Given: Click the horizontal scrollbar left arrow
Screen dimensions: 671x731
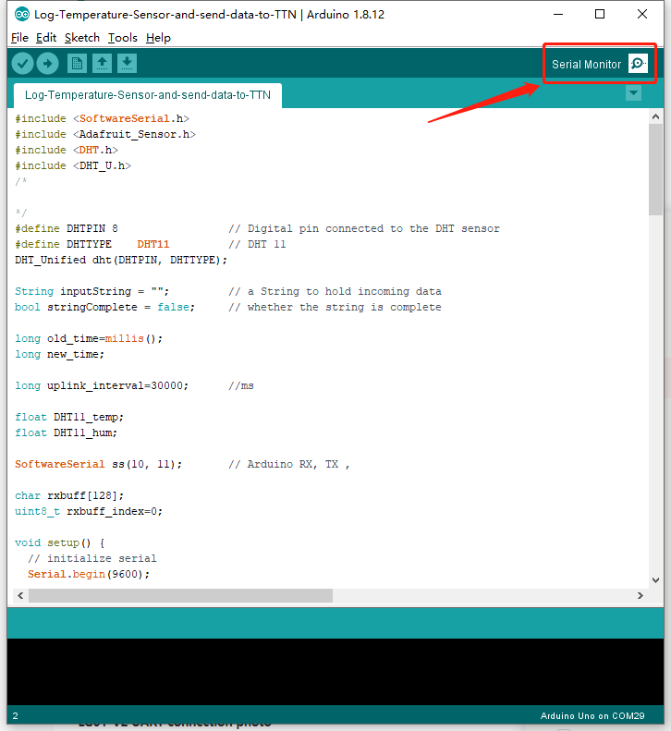Looking at the screenshot, I should (21, 595).
